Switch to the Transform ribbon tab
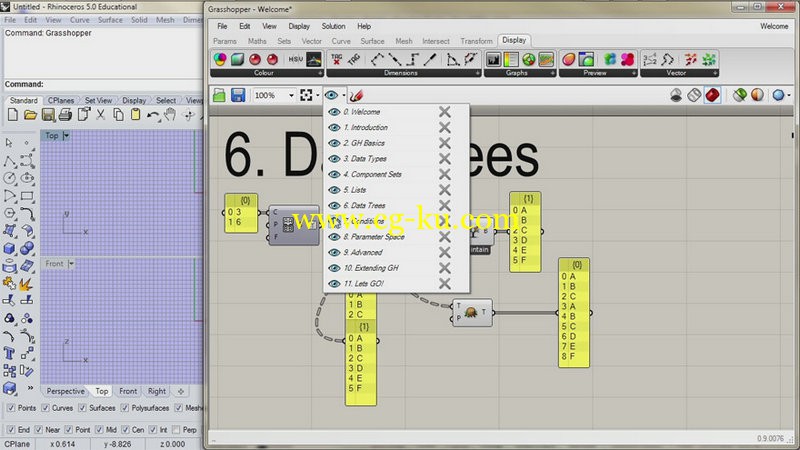 [x=476, y=41]
